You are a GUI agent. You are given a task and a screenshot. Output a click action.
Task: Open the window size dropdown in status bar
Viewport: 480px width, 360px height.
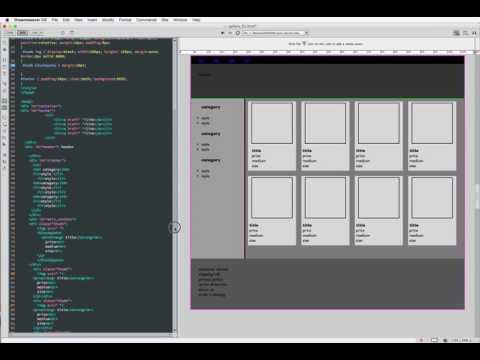click(x=461, y=340)
